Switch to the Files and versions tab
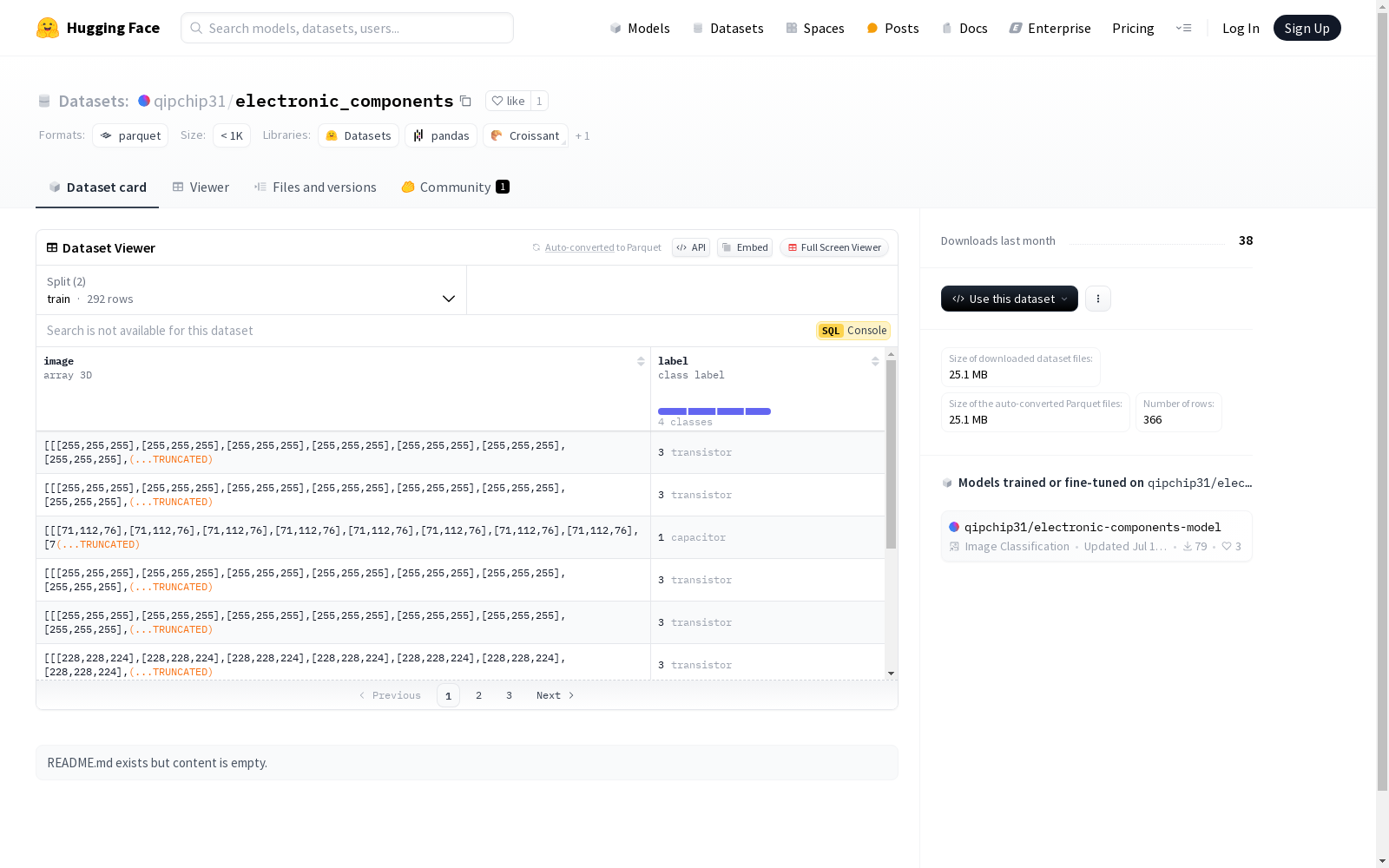Image resolution: width=1389 pixels, height=868 pixels. 315,187
